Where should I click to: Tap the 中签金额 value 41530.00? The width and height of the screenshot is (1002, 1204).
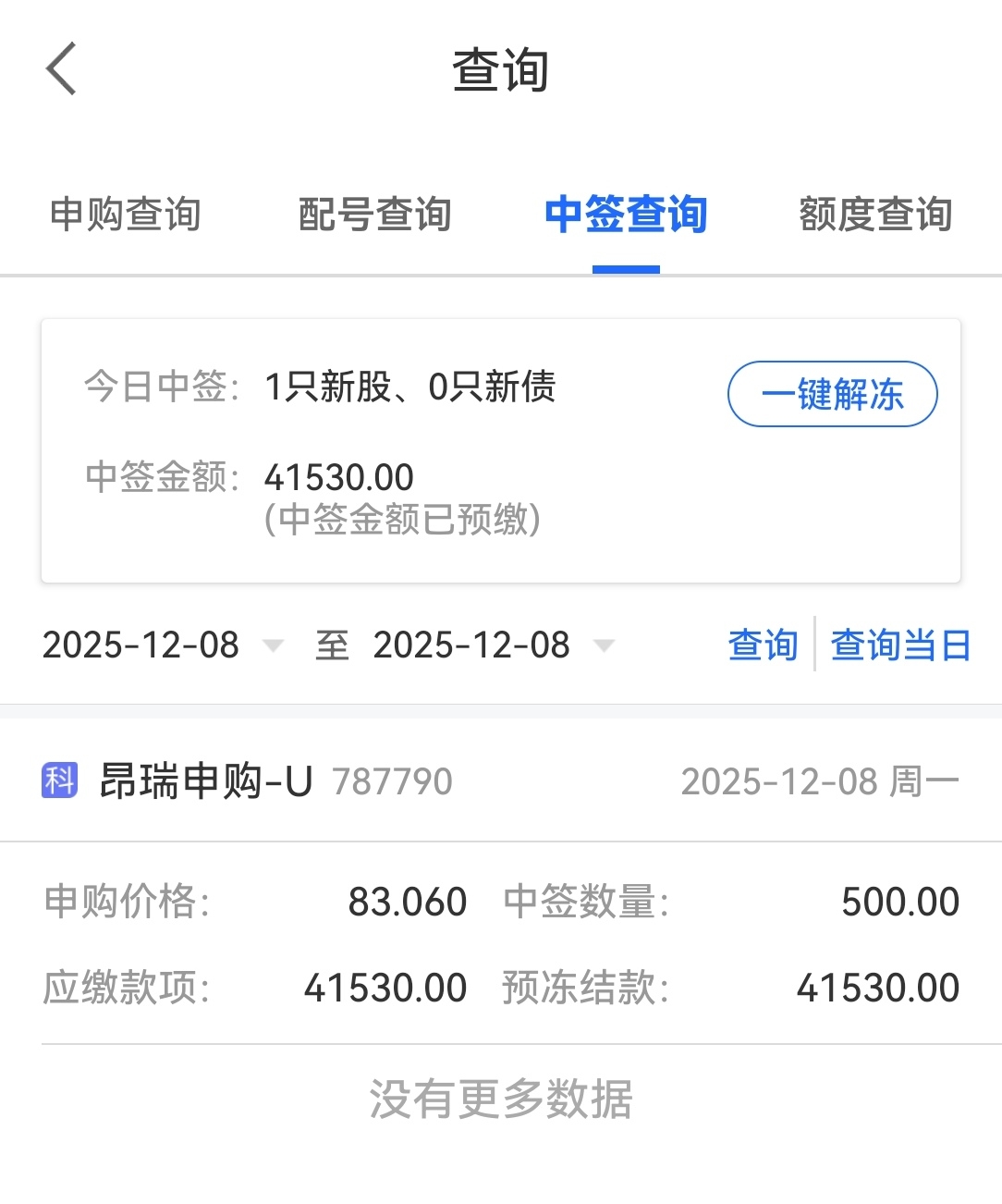[339, 478]
